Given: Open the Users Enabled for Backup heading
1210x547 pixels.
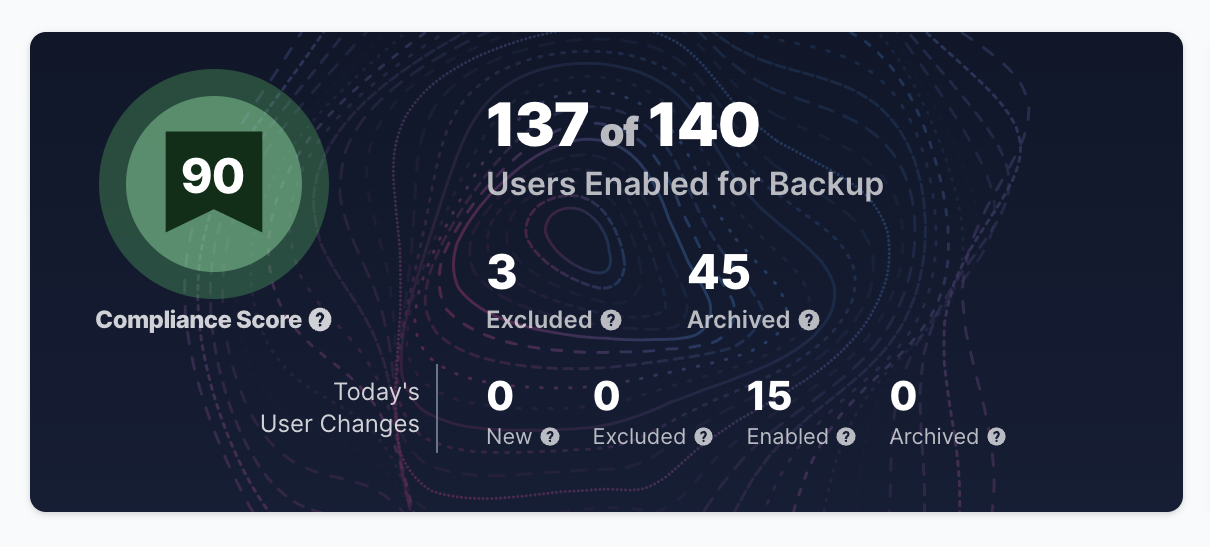Looking at the screenshot, I should coord(685,185).
